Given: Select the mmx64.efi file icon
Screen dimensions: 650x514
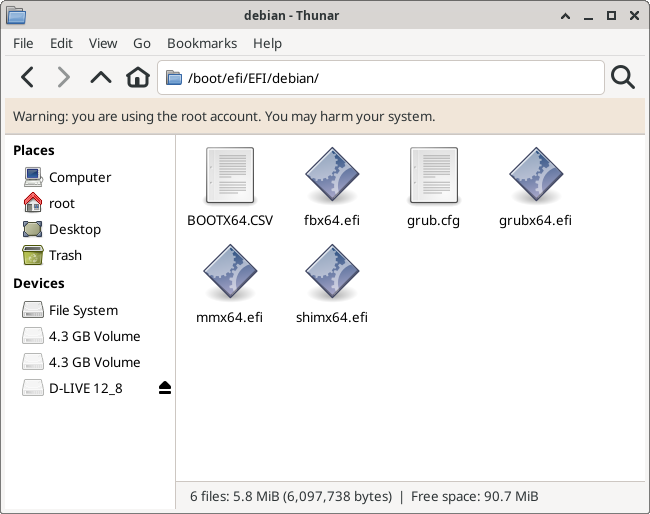Looking at the screenshot, I should [x=230, y=272].
